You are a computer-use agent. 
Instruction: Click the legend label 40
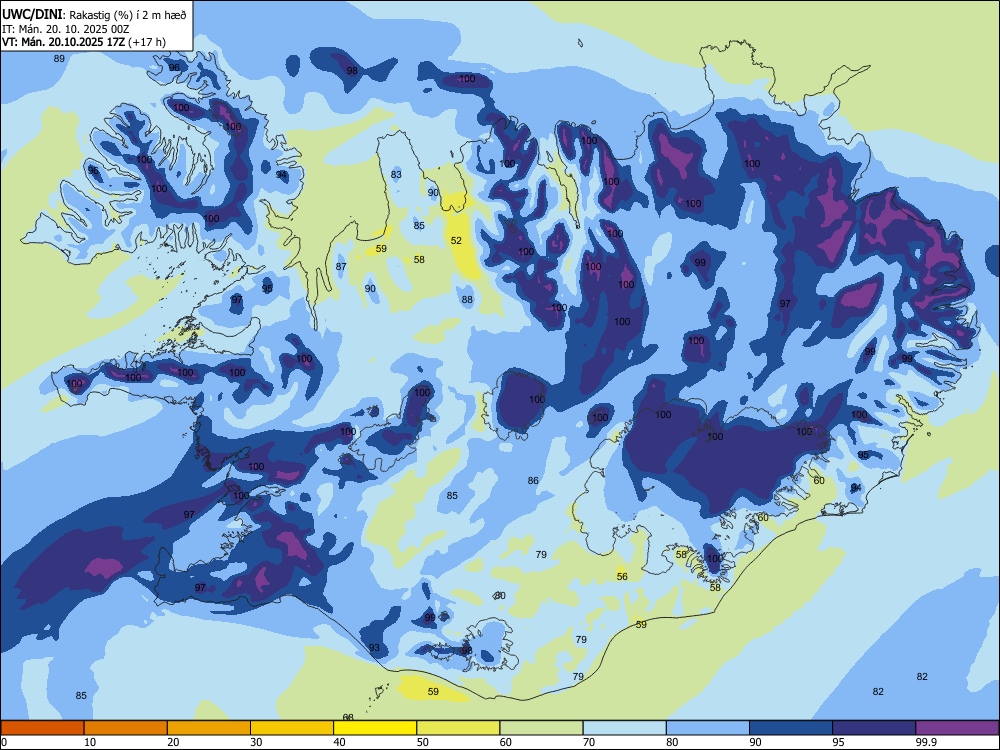(340, 742)
